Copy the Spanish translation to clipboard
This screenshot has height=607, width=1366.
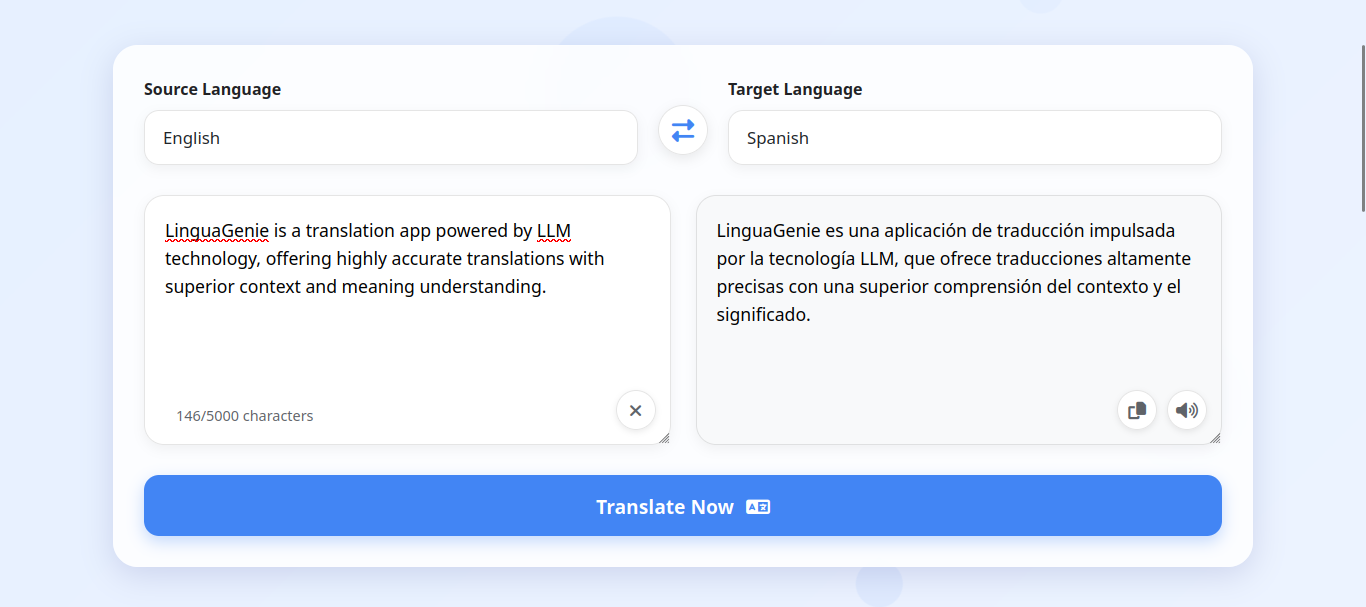pyautogui.click(x=1137, y=410)
